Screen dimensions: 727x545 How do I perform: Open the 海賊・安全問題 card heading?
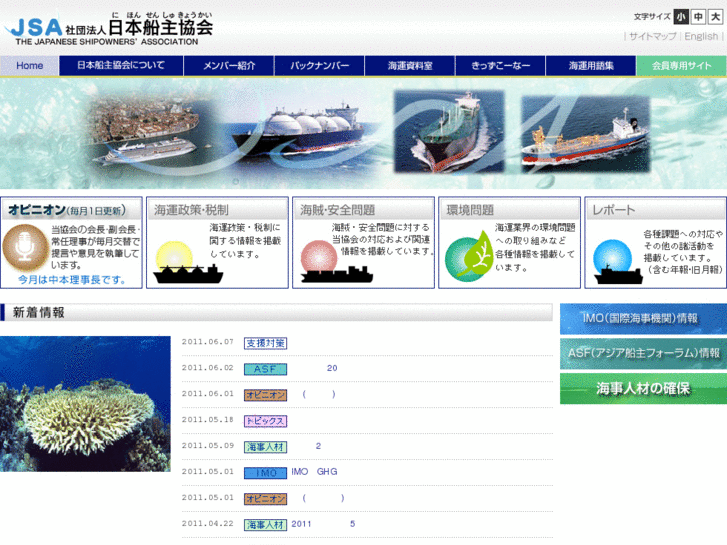pyautogui.click(x=337, y=210)
